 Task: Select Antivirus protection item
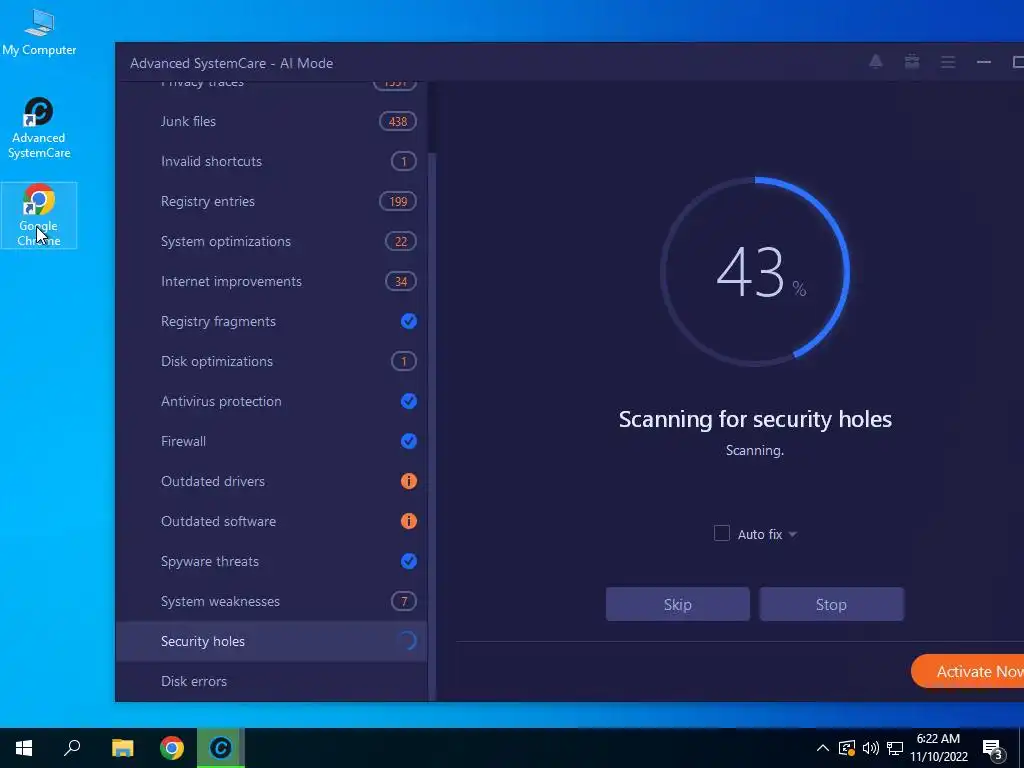(272, 401)
